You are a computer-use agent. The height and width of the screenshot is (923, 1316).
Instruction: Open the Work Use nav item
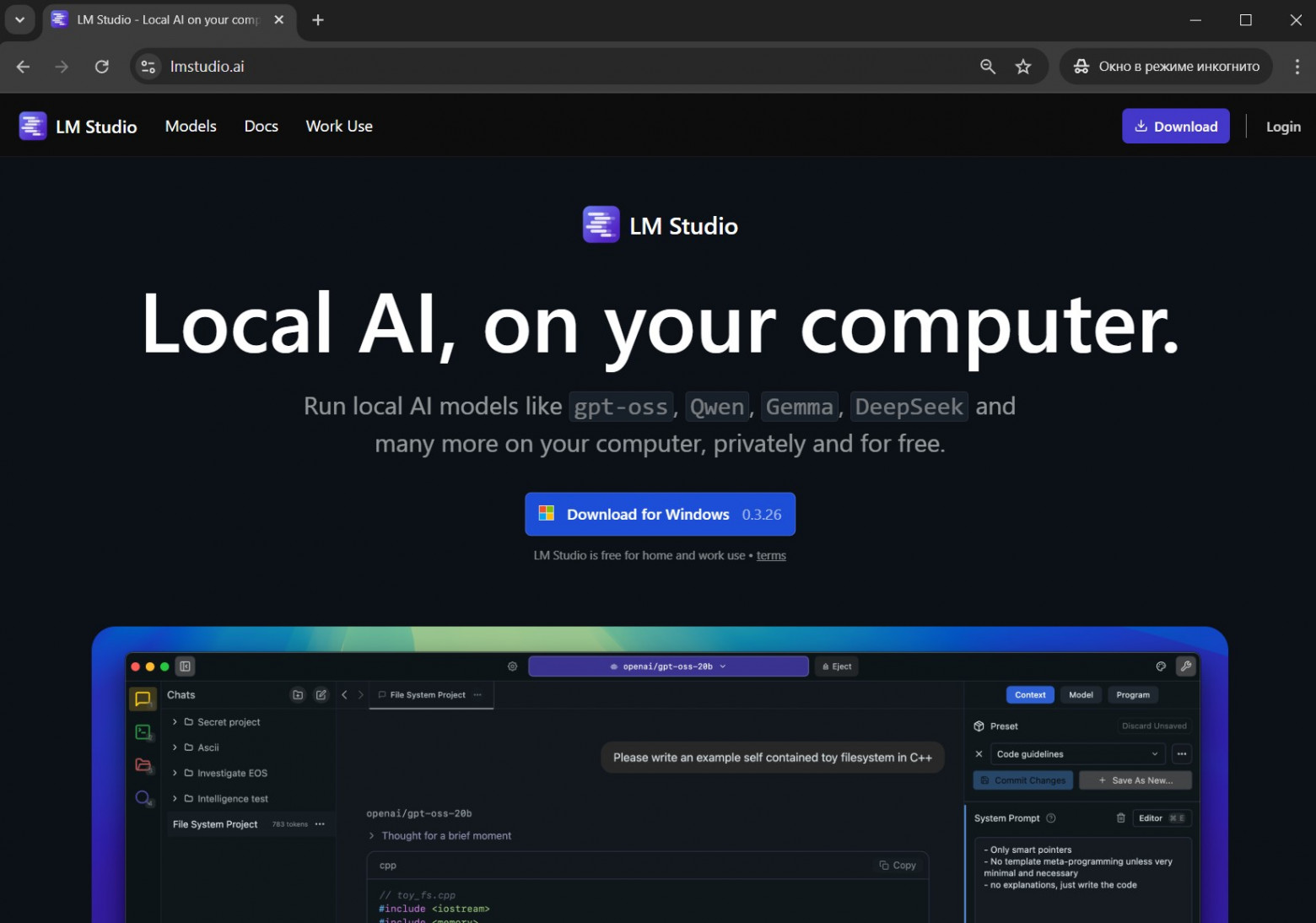pyautogui.click(x=339, y=127)
